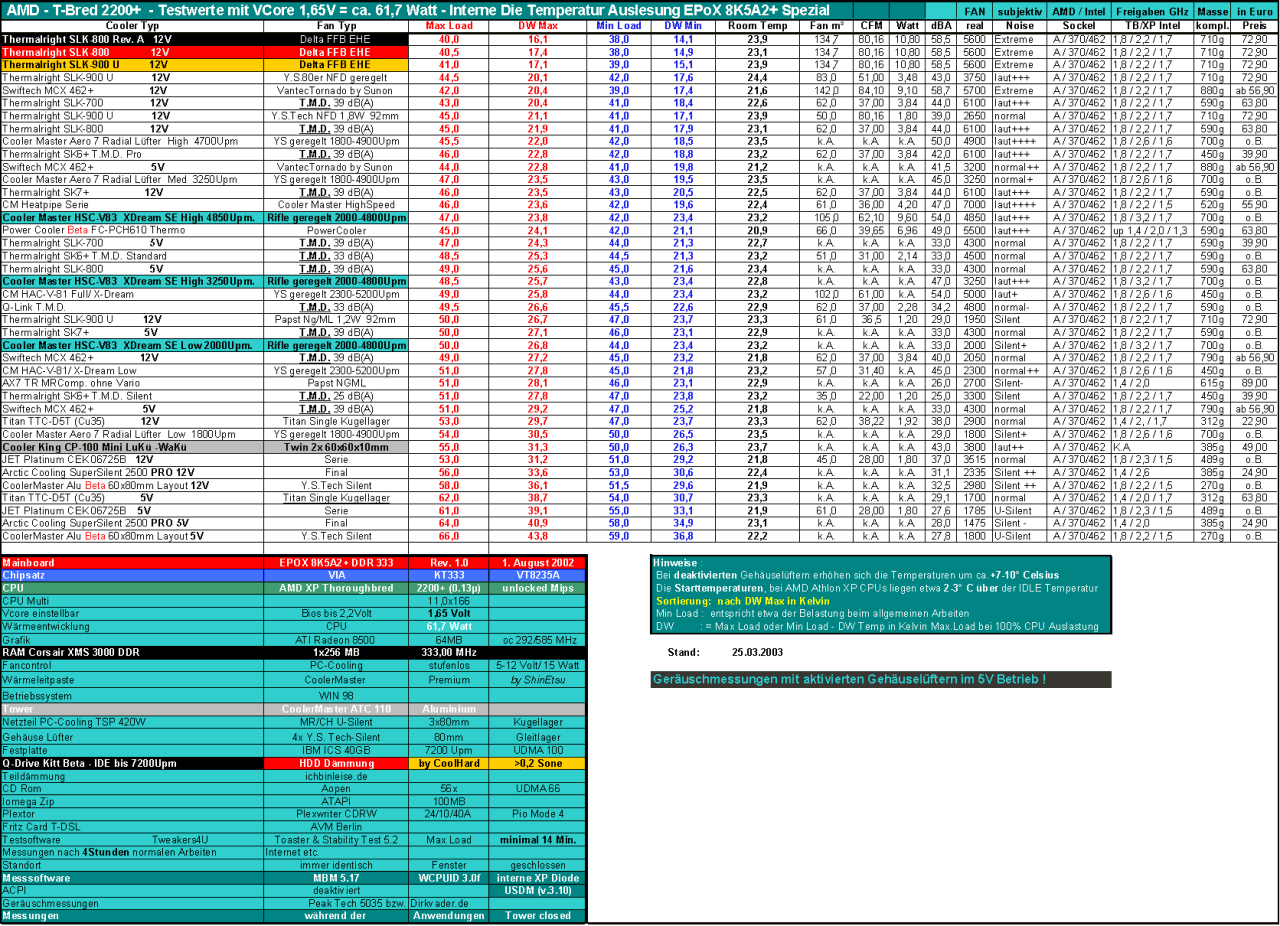Select the '>0,2 Sone' cell
1280x926 pixels.
point(537,762)
